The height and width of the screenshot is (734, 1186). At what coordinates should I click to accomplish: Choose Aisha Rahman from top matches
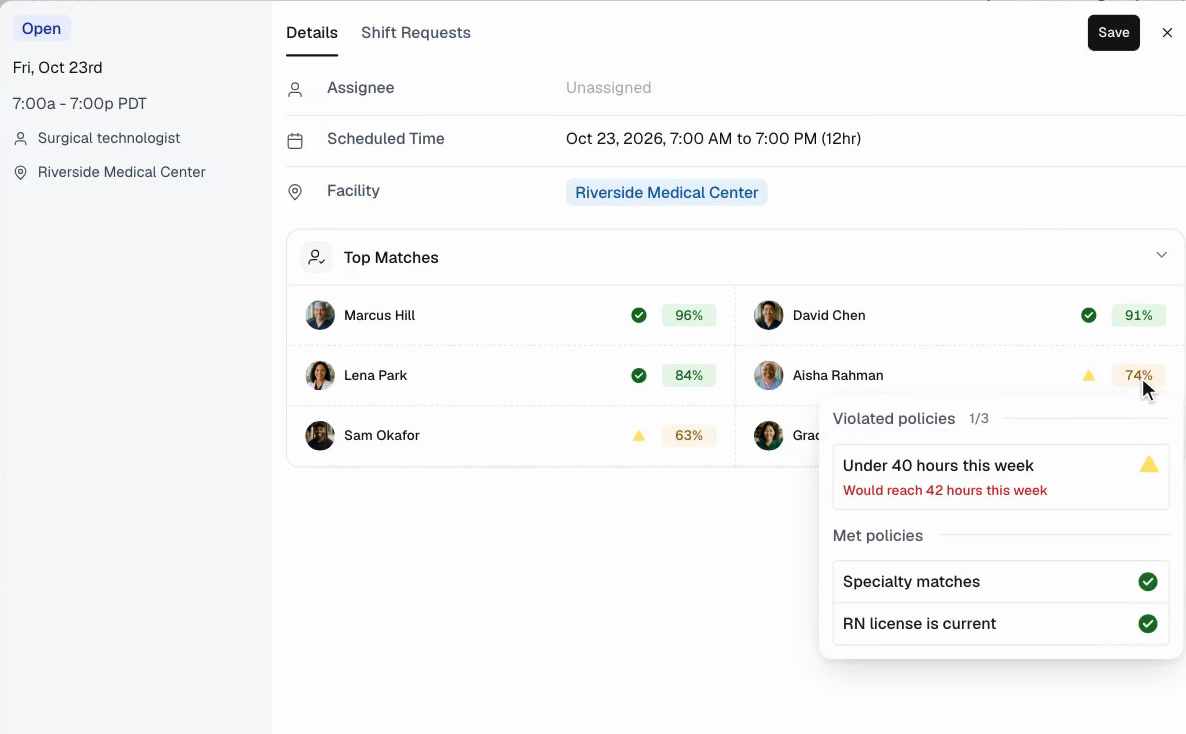click(838, 375)
